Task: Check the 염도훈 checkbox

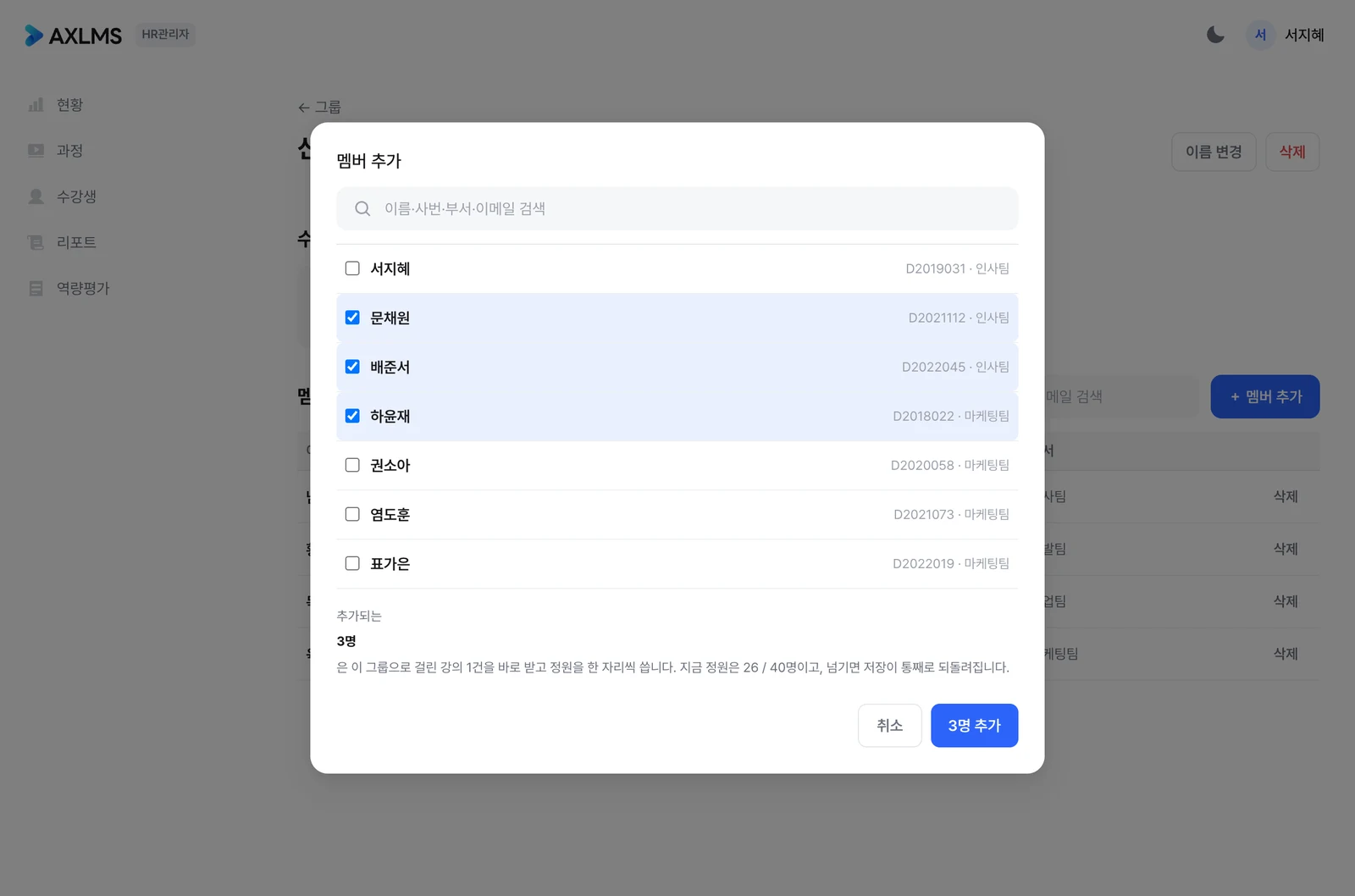Action: click(352, 514)
